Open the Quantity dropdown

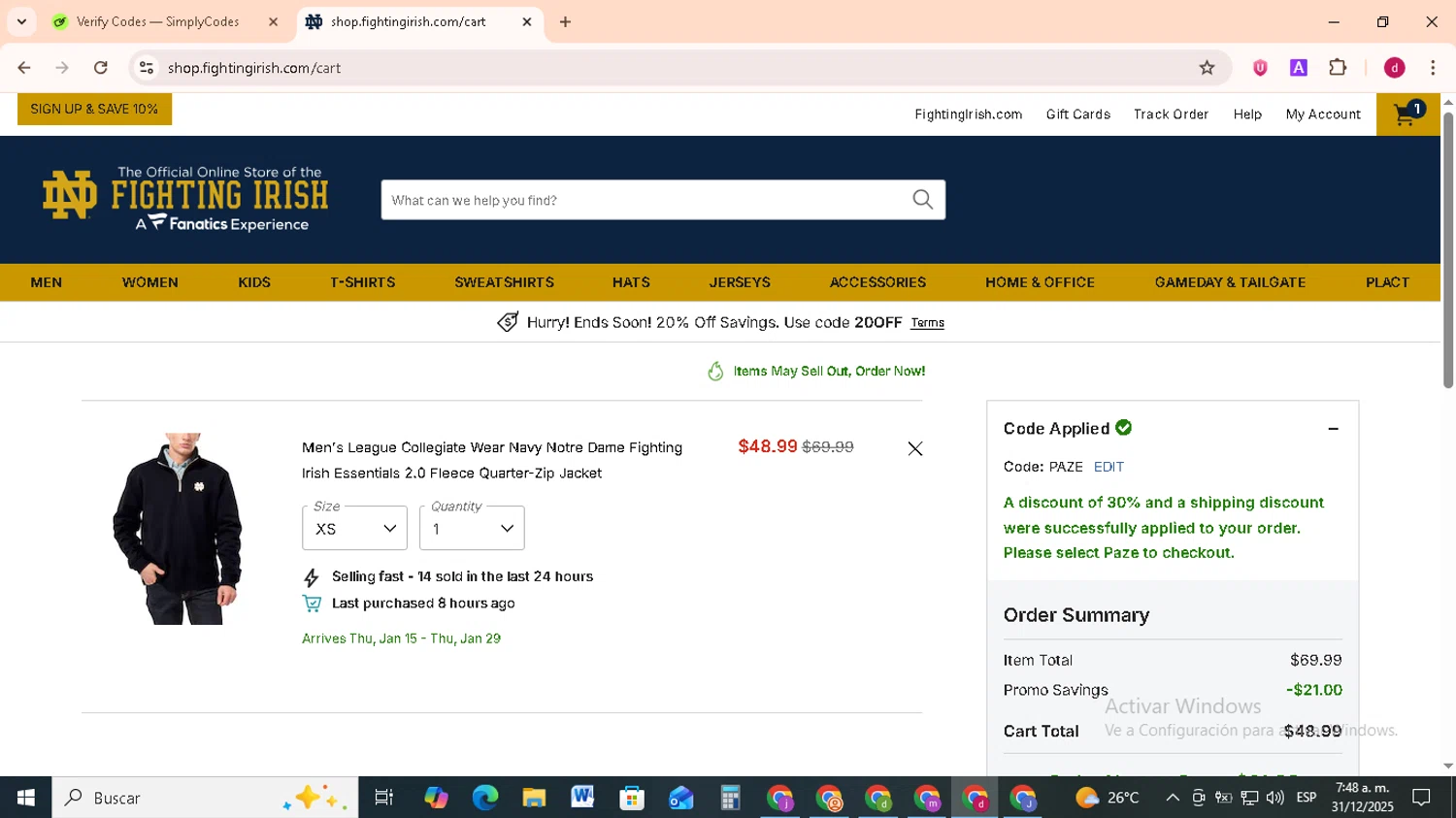click(x=472, y=528)
